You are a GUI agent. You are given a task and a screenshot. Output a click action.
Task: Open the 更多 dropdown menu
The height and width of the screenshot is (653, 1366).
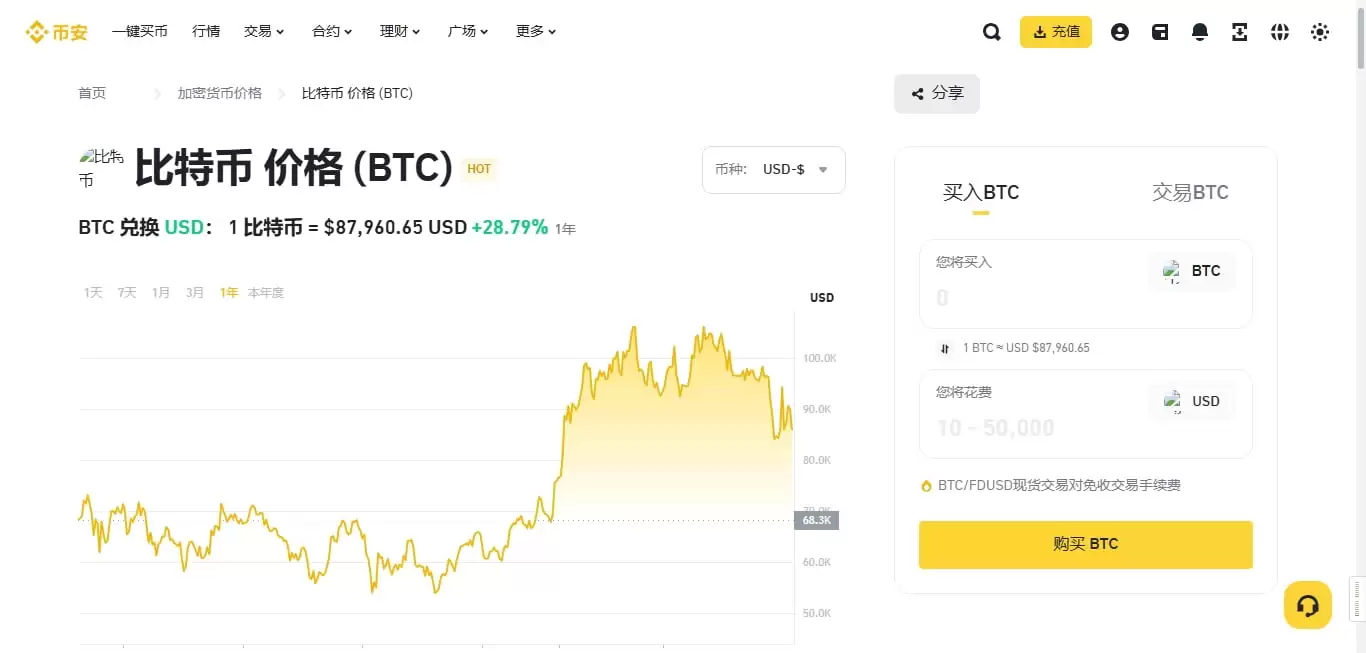click(536, 32)
